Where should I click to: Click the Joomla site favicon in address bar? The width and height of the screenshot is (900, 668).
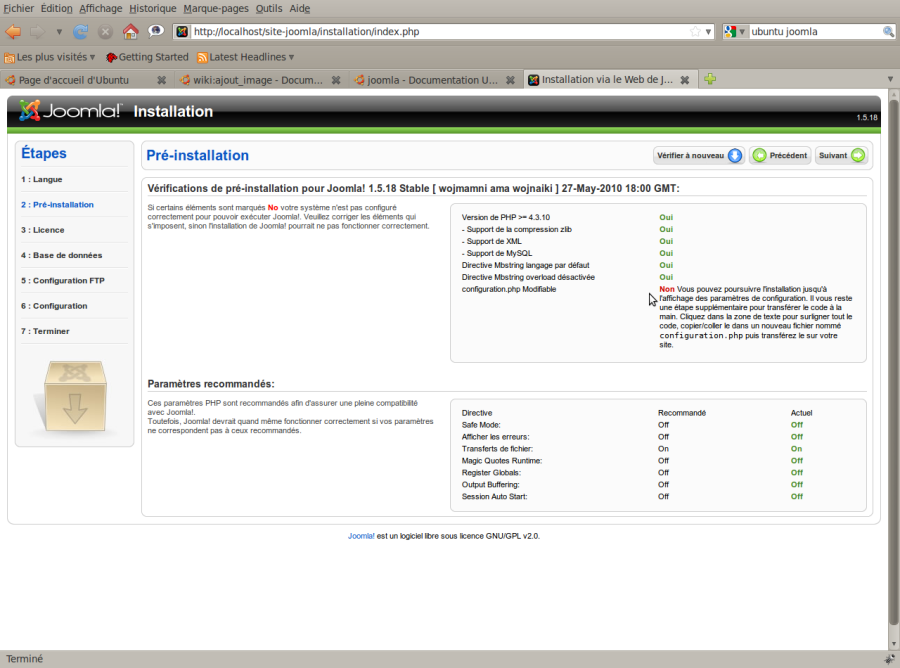tap(182, 32)
